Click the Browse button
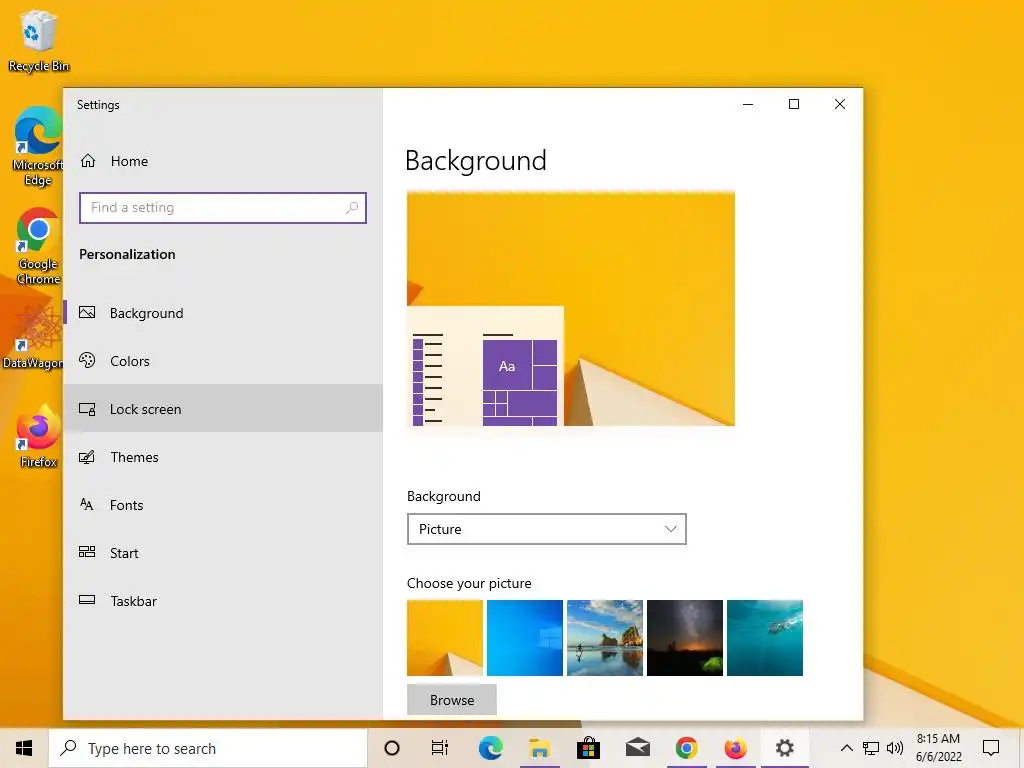Image resolution: width=1024 pixels, height=768 pixels. [x=452, y=699]
